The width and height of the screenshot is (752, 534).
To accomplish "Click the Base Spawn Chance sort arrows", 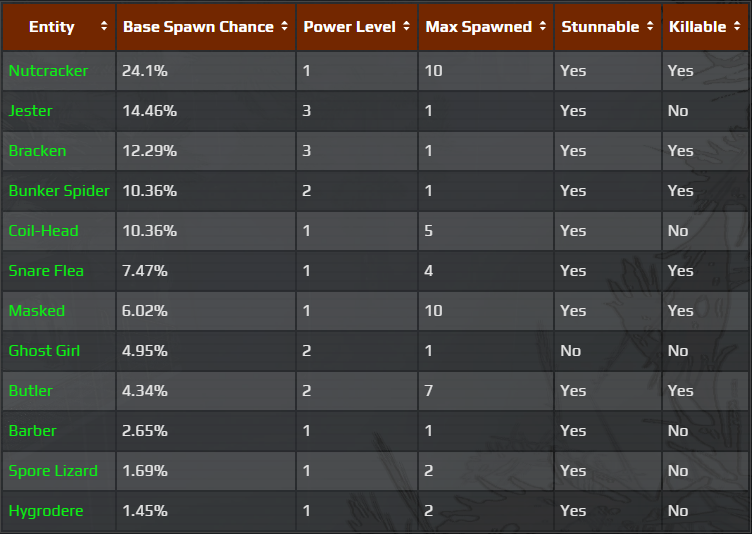I will coord(285,27).
